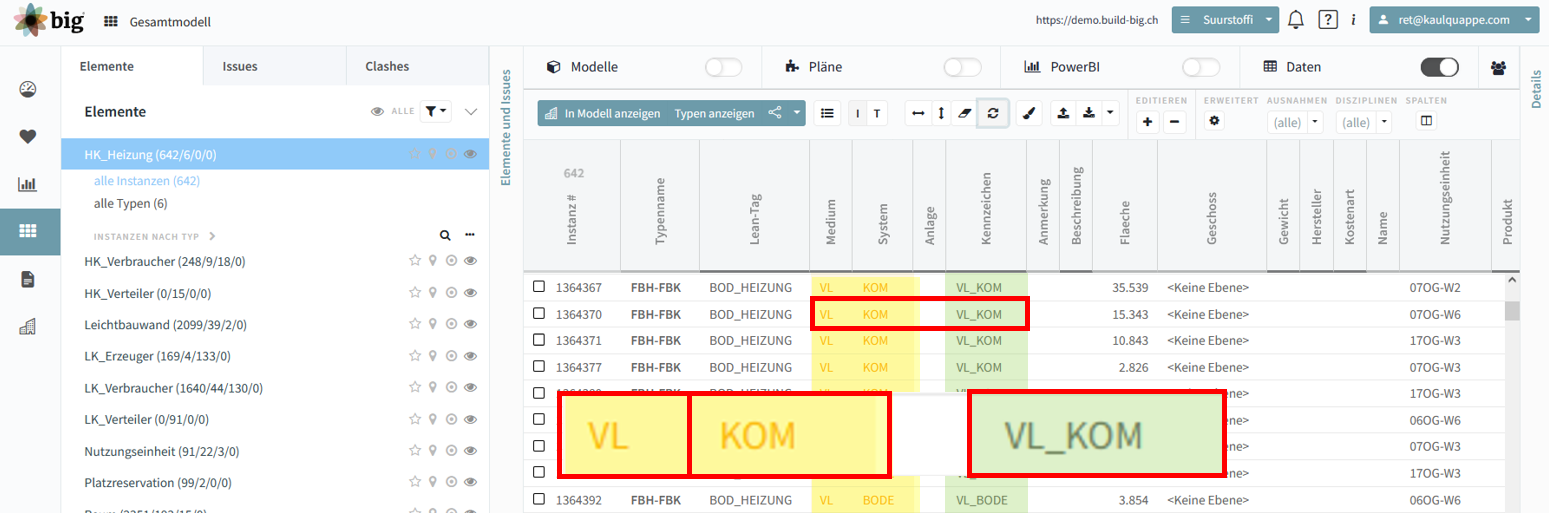Click the search magnifier above the type list
The image size is (1549, 513).
pos(445,236)
